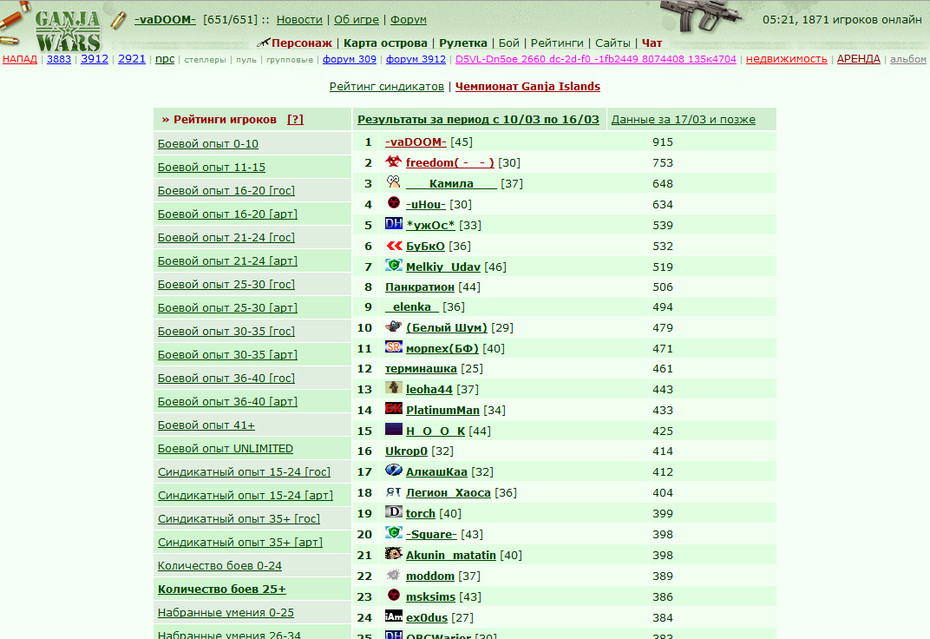Click the red arrows icon next to БуБкО

pos(393,245)
